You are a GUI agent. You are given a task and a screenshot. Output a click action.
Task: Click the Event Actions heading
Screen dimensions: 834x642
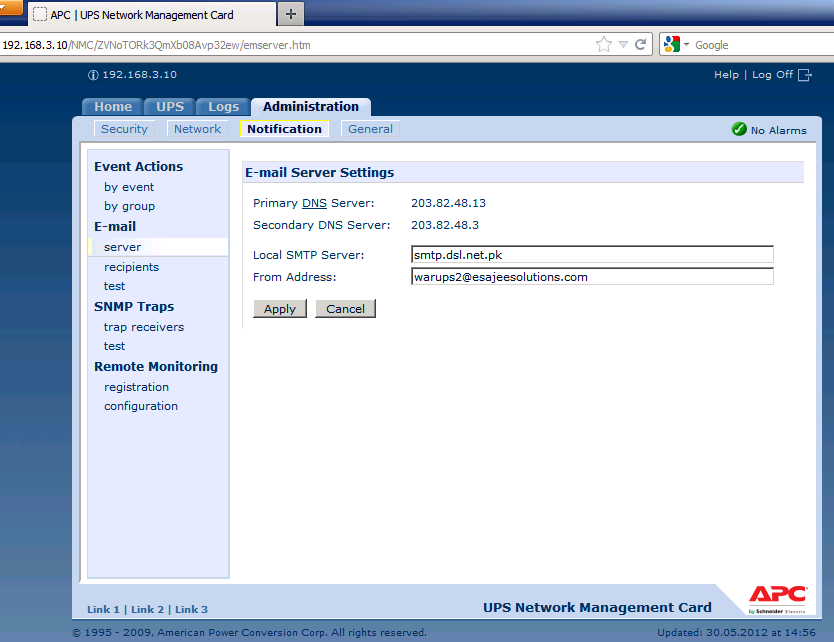138,166
